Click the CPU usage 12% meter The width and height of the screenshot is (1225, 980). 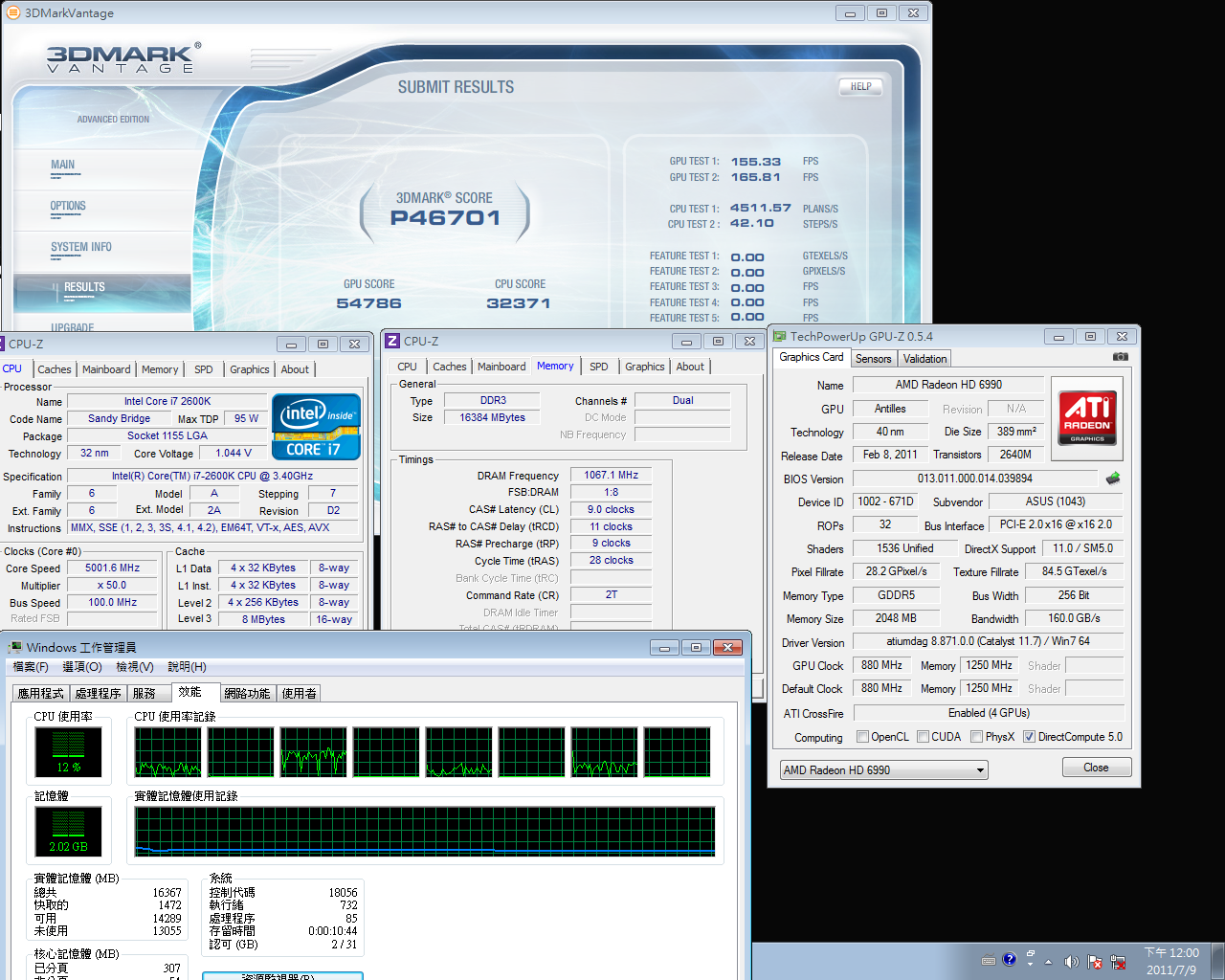[x=68, y=751]
